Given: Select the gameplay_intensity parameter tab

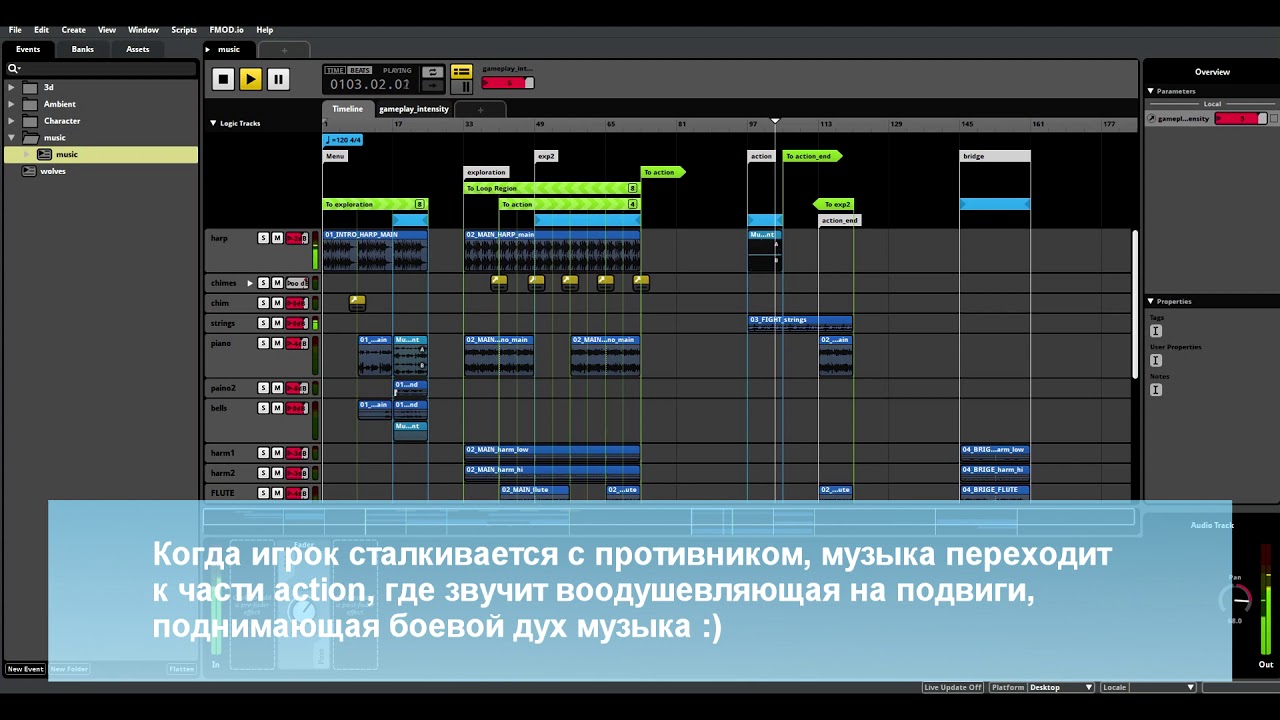Looking at the screenshot, I should pos(414,109).
